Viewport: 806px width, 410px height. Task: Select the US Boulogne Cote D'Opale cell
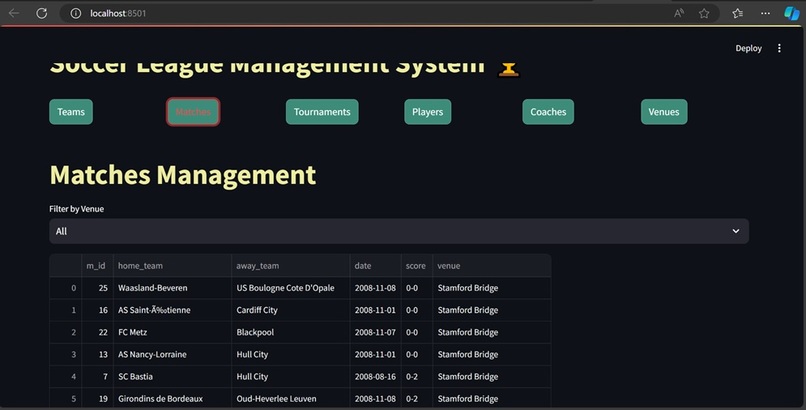pyautogui.click(x=290, y=288)
